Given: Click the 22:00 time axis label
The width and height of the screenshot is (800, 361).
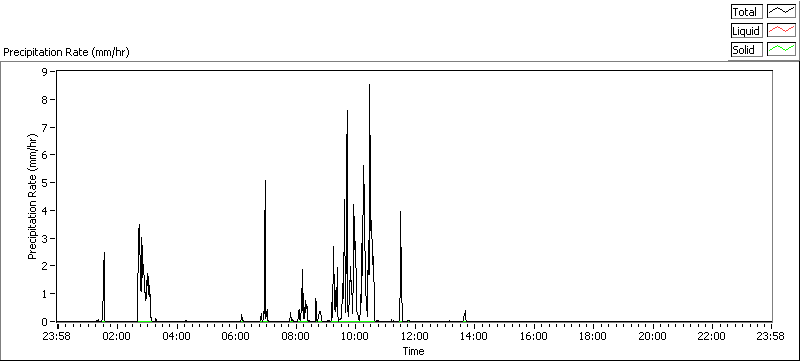Looking at the screenshot, I should click(x=712, y=337).
